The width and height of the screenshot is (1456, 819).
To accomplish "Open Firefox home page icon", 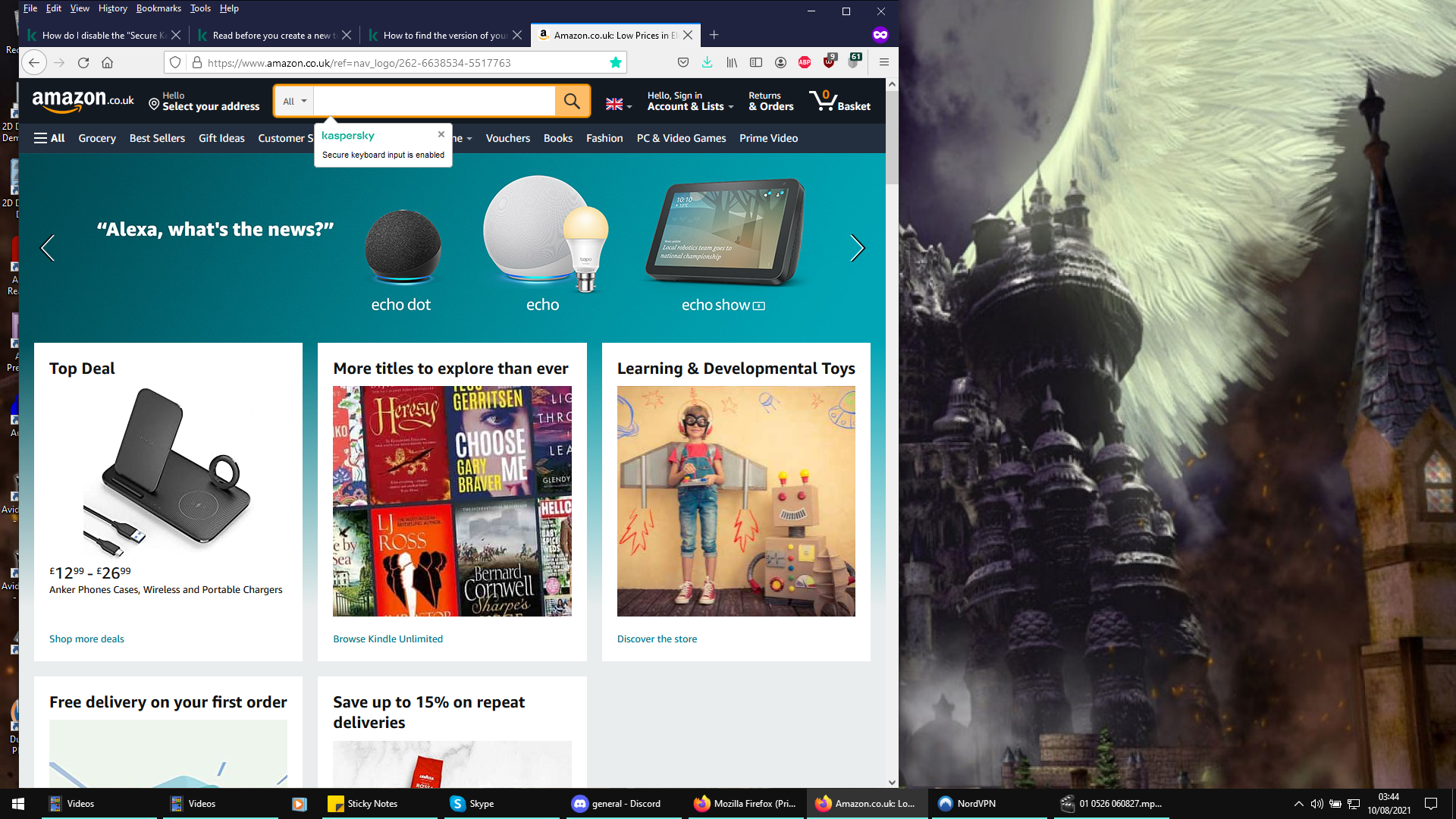I will [107, 63].
